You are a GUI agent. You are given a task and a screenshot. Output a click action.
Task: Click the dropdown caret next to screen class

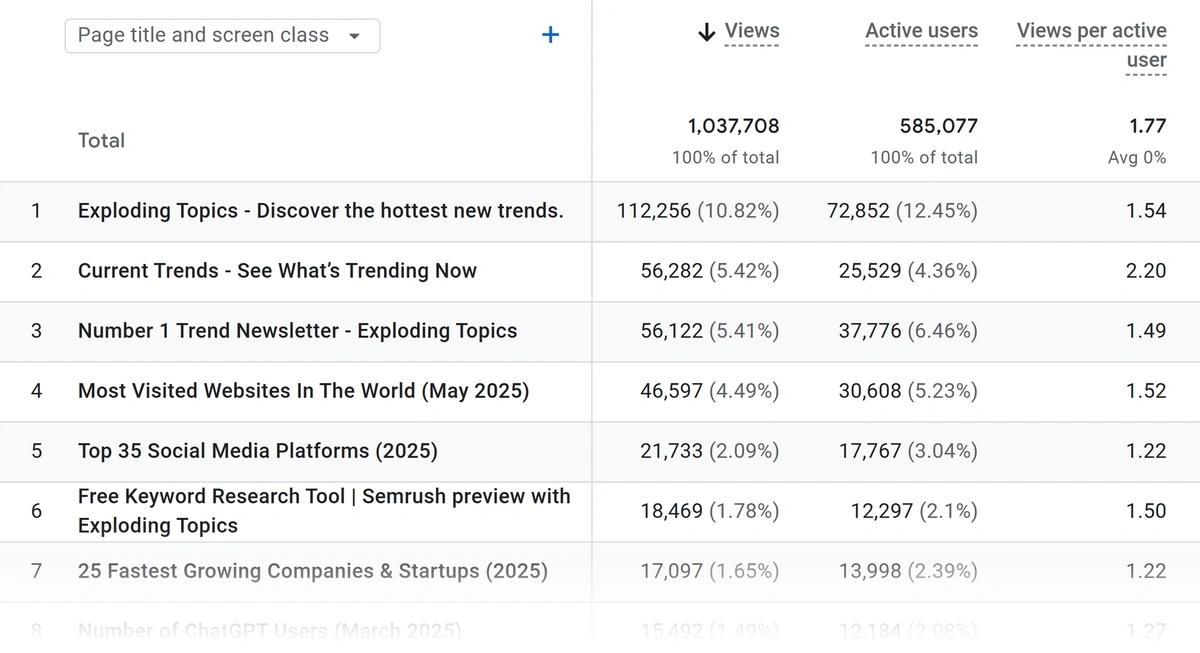point(354,36)
